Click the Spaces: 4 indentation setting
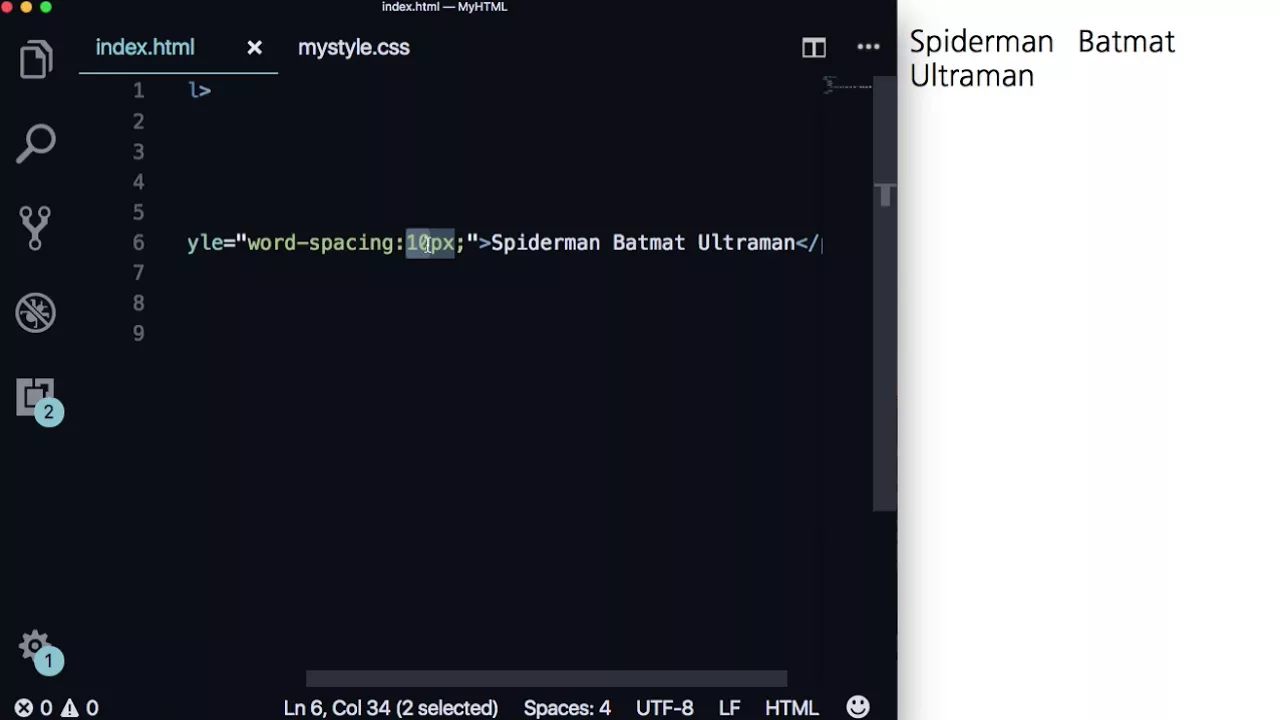 click(x=567, y=708)
